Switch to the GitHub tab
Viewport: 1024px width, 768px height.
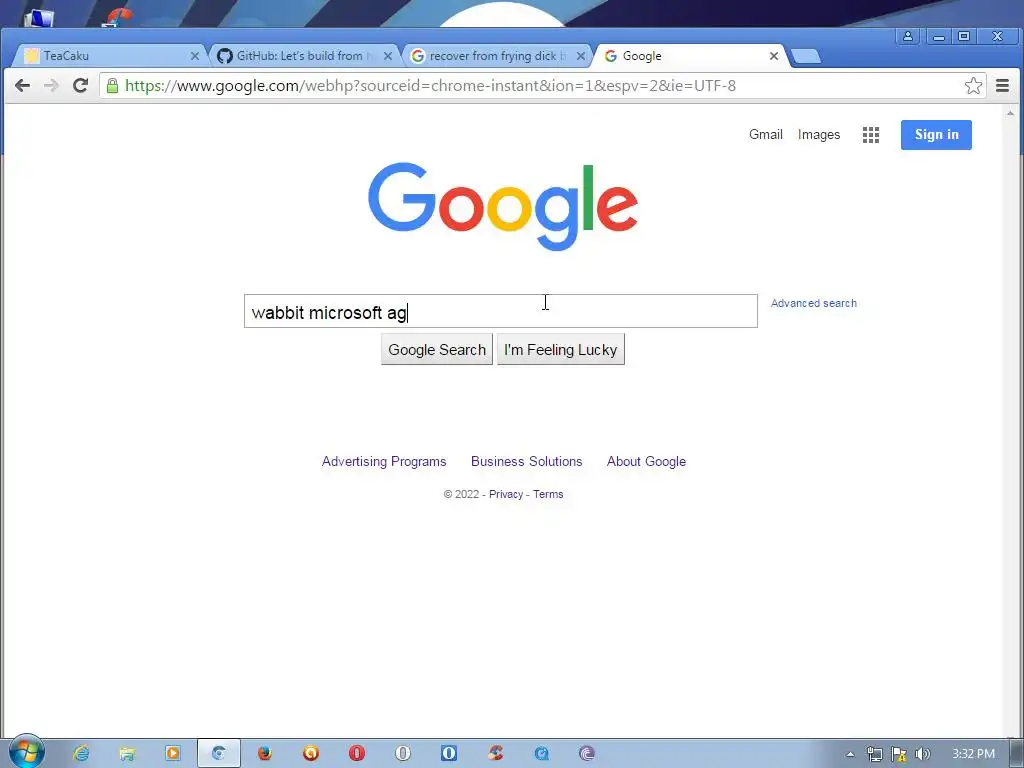[302, 56]
